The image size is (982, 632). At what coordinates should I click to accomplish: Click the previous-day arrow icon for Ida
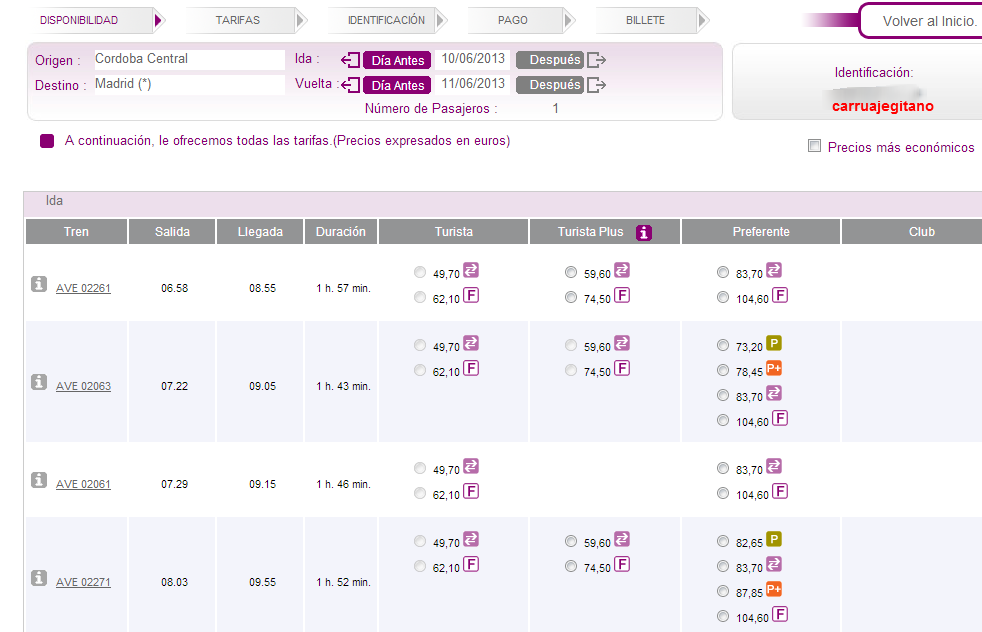click(x=351, y=60)
